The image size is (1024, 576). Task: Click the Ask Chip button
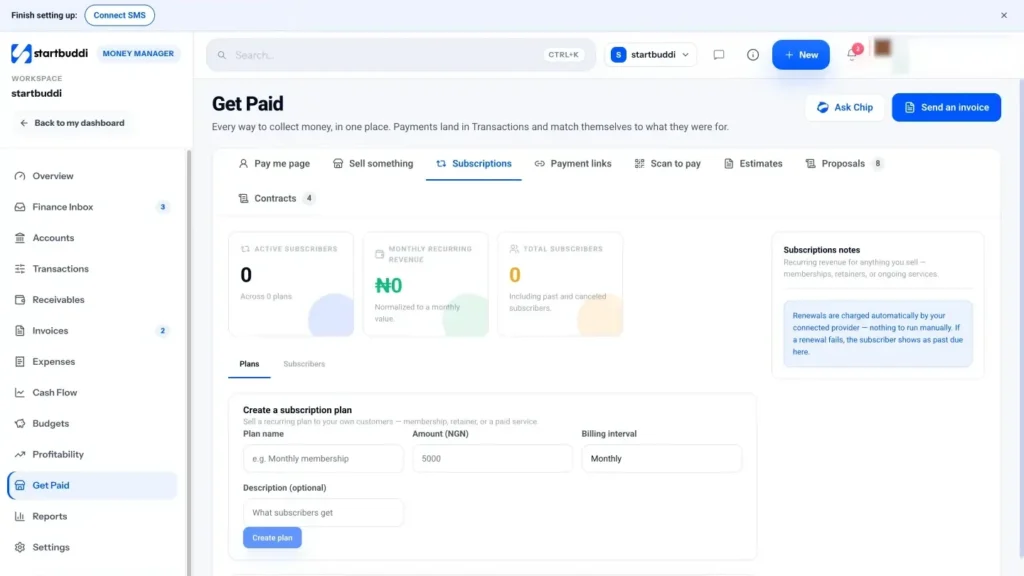844,107
